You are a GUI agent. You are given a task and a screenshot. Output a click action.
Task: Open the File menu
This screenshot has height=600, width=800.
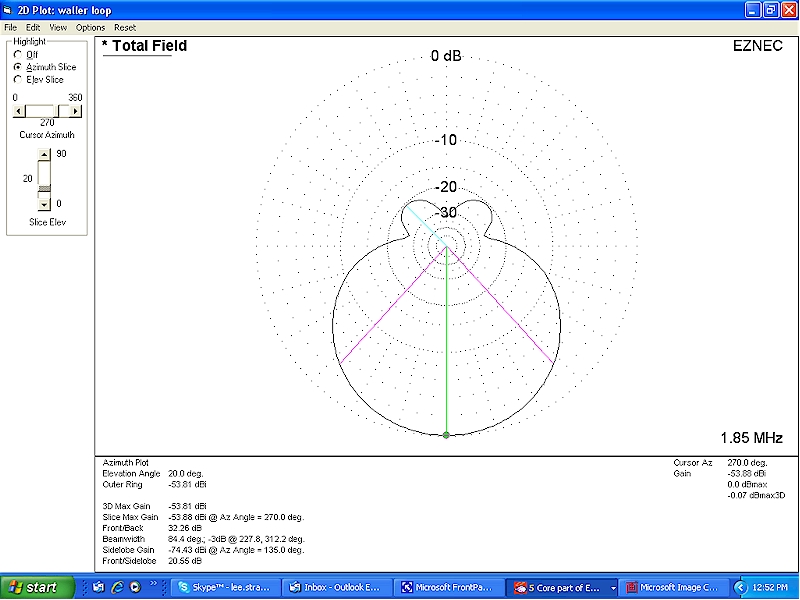click(11, 27)
